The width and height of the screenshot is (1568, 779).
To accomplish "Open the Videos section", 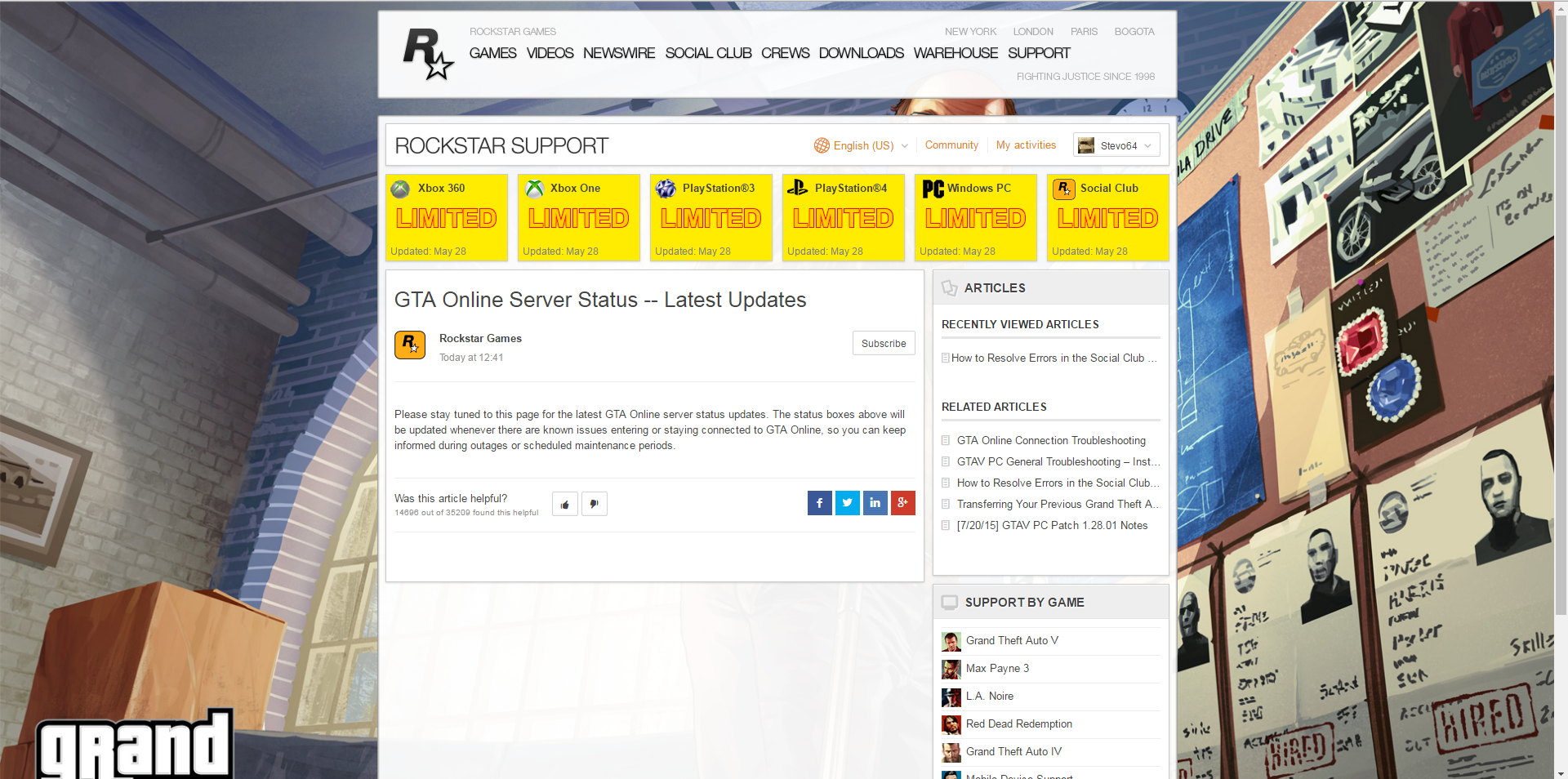I will [x=550, y=53].
